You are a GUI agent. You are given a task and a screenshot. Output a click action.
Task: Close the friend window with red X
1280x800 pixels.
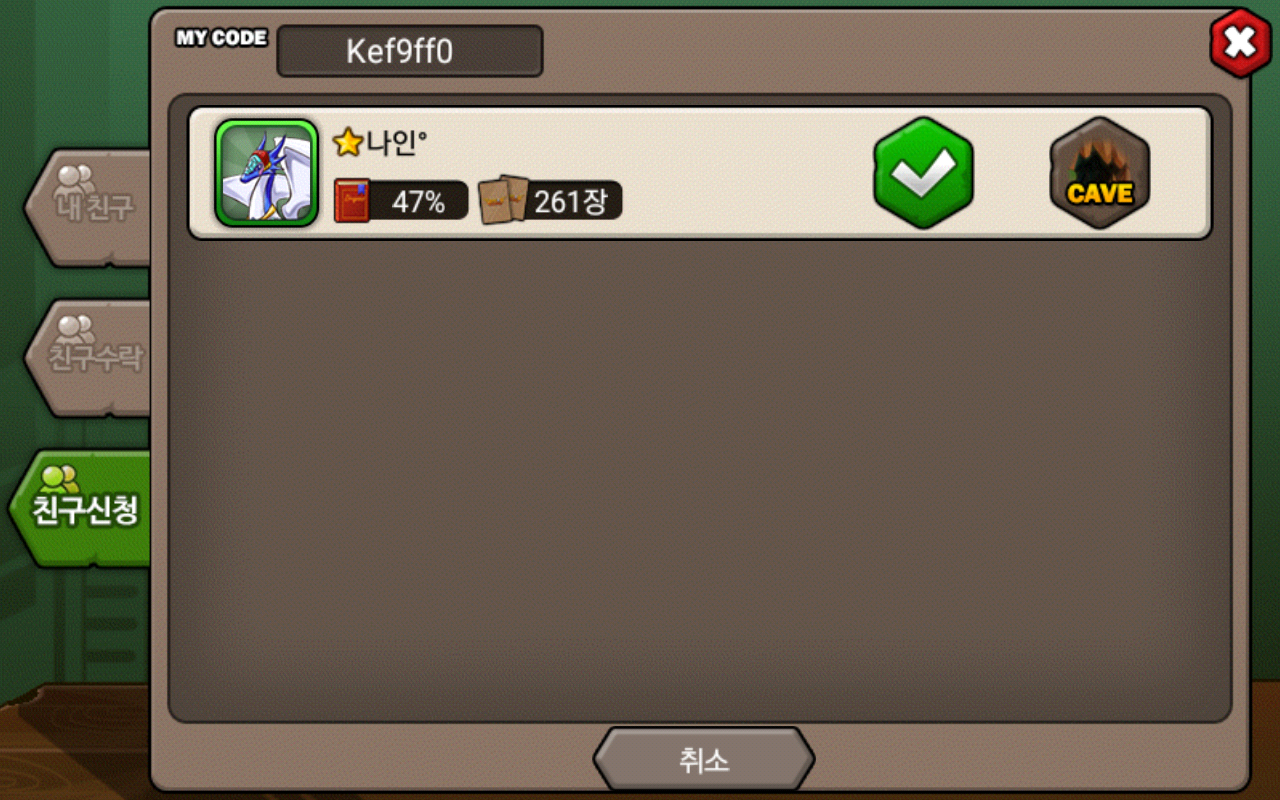click(1240, 43)
